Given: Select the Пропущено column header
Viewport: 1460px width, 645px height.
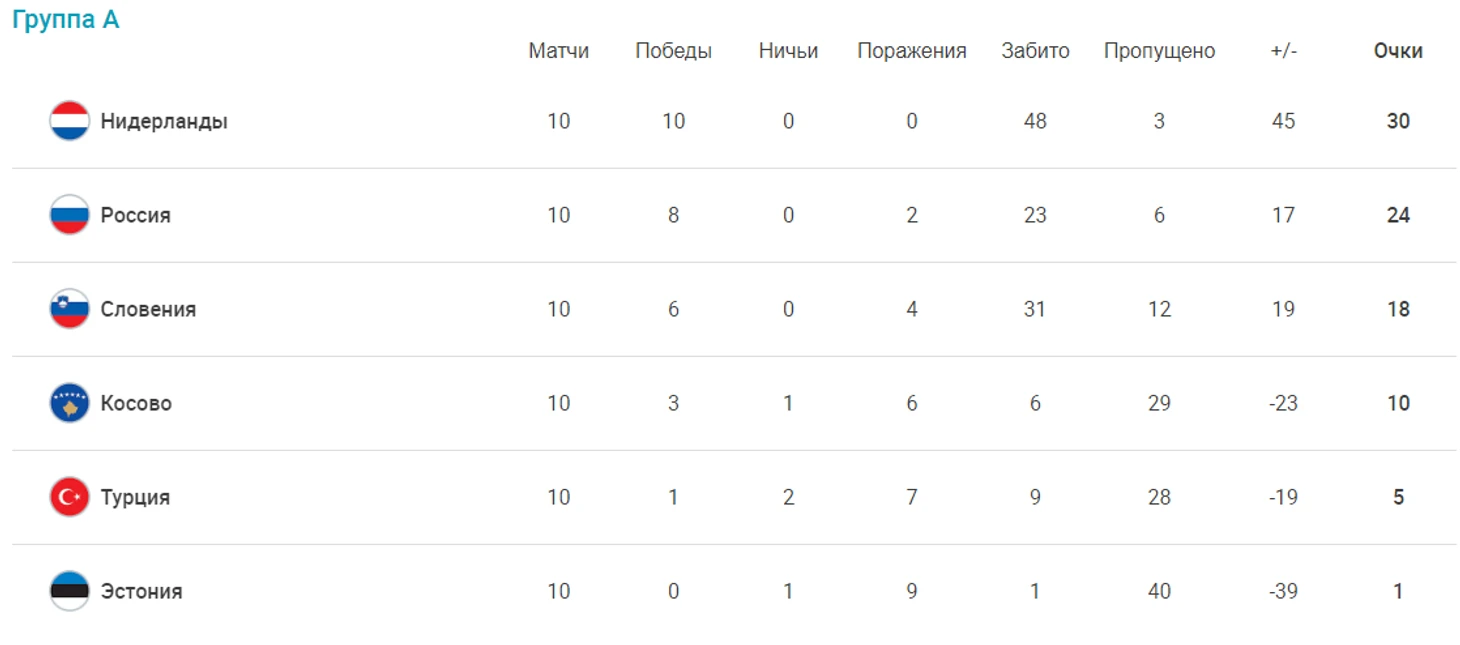Looking at the screenshot, I should coord(1159,51).
